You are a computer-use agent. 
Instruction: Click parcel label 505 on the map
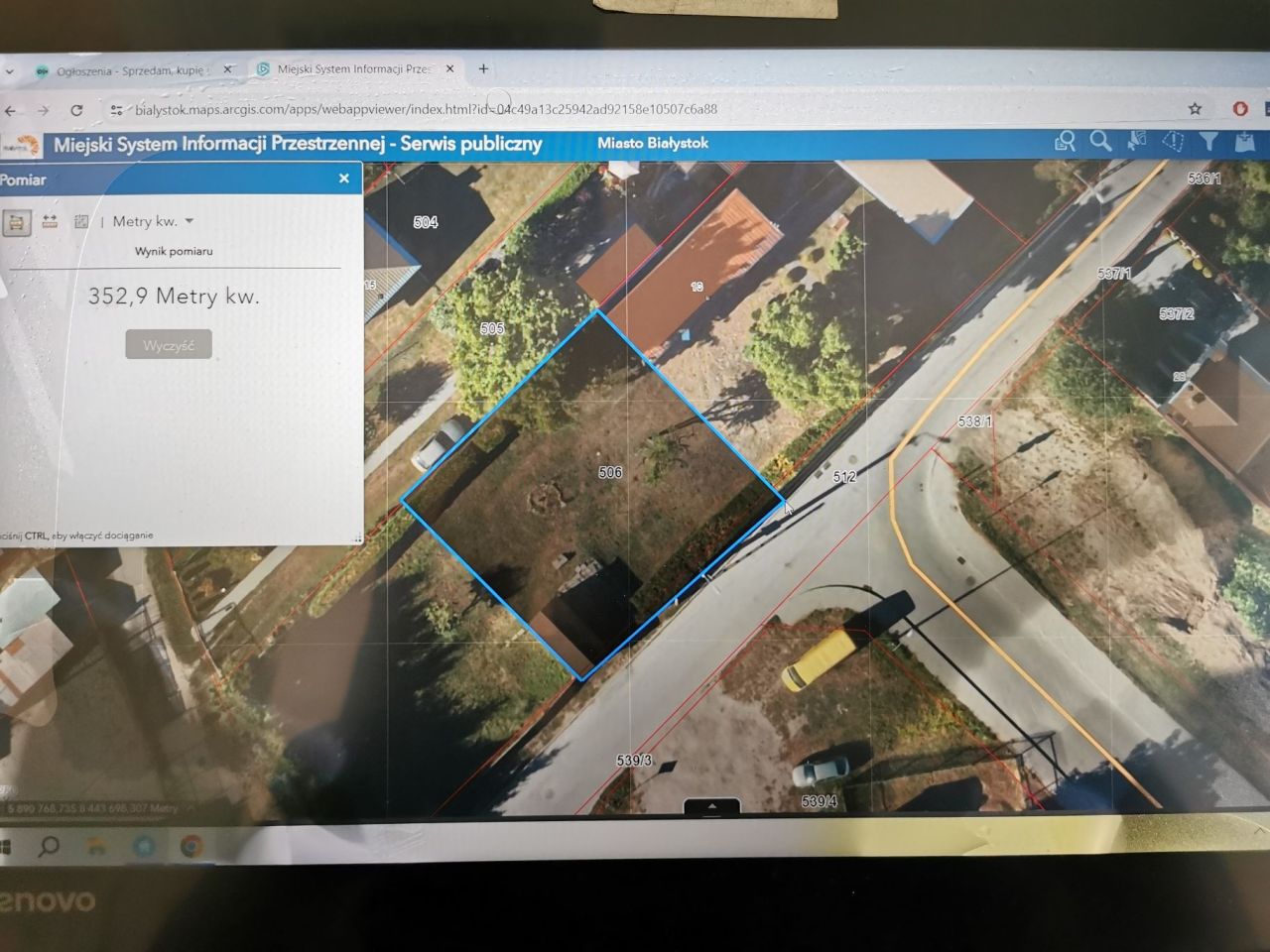tap(492, 327)
